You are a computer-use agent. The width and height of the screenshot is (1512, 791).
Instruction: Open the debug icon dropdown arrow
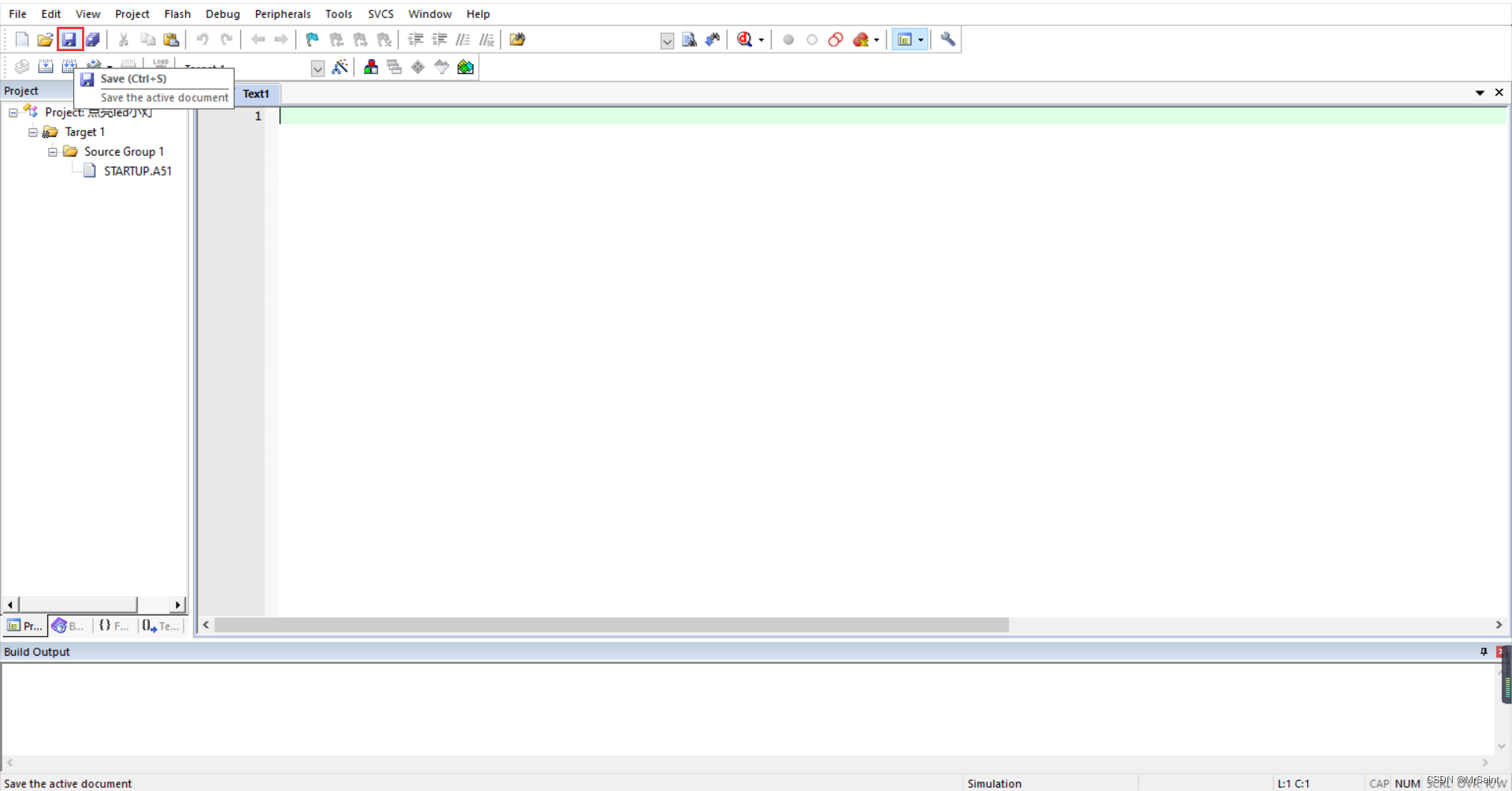pos(762,40)
